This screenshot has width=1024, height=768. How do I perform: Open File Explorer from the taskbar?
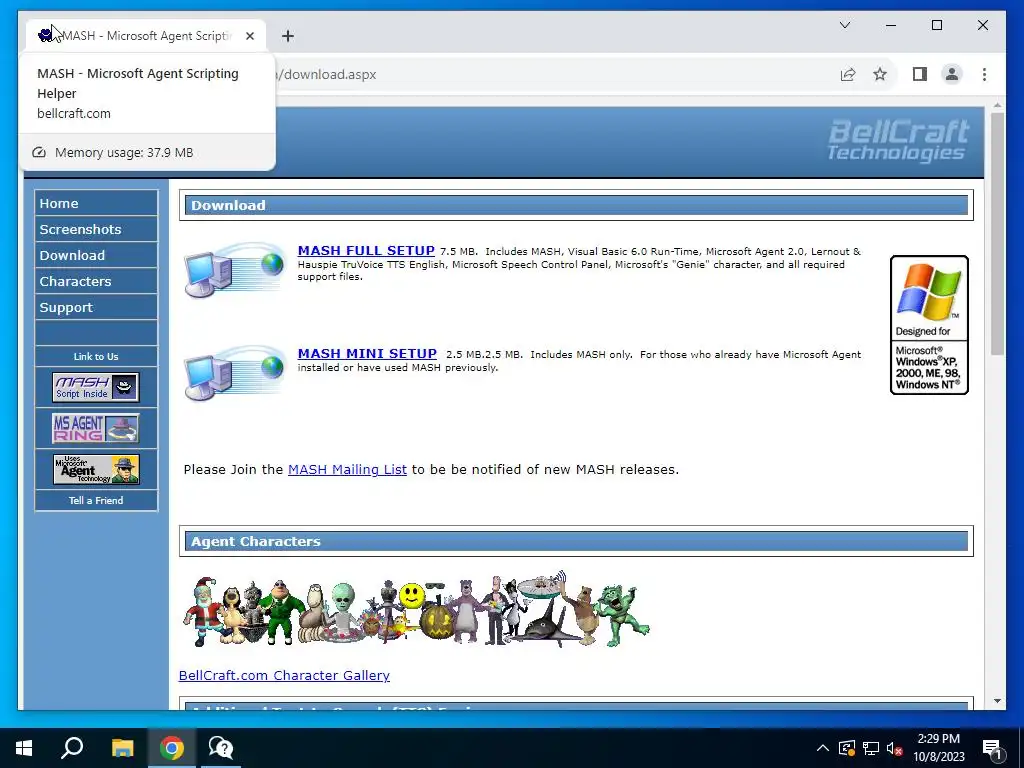tap(122, 748)
